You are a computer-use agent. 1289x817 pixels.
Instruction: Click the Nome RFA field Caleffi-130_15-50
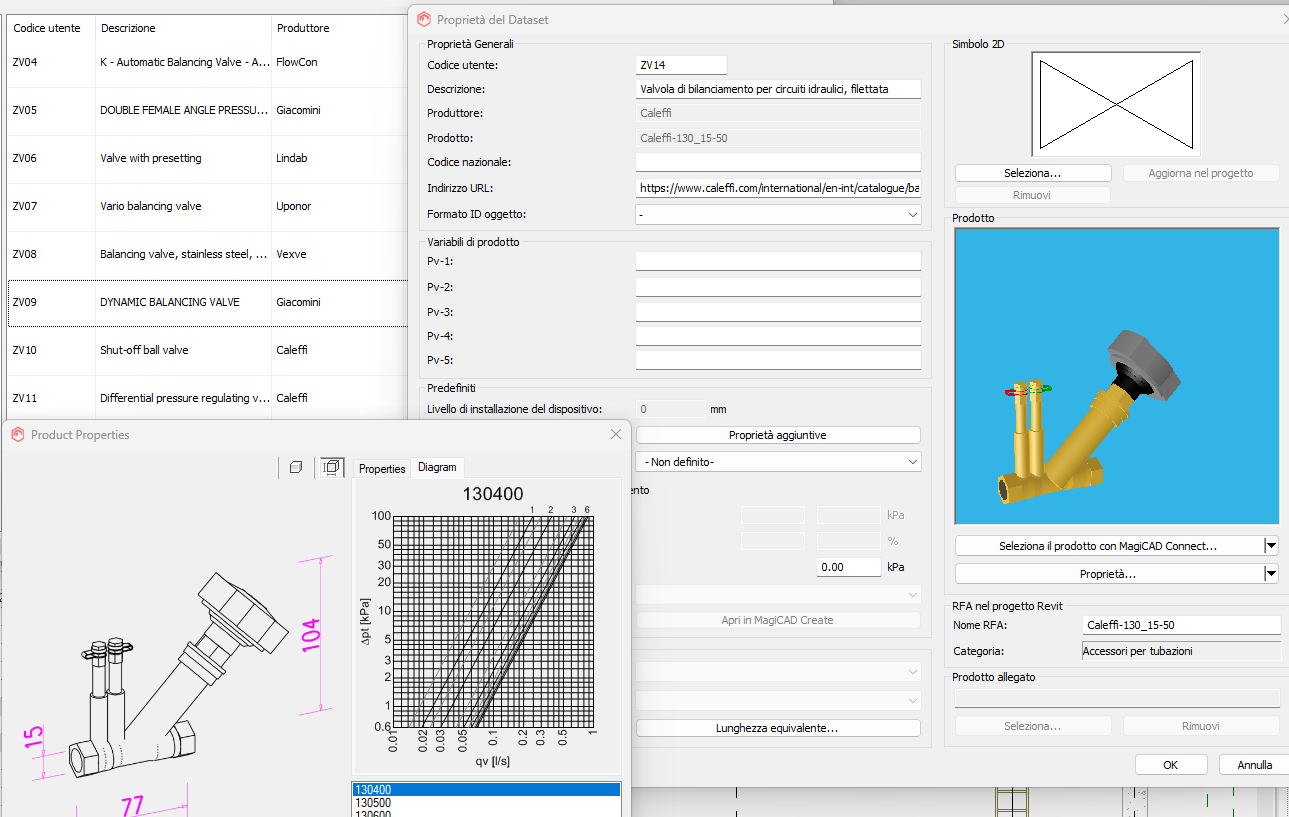1181,625
